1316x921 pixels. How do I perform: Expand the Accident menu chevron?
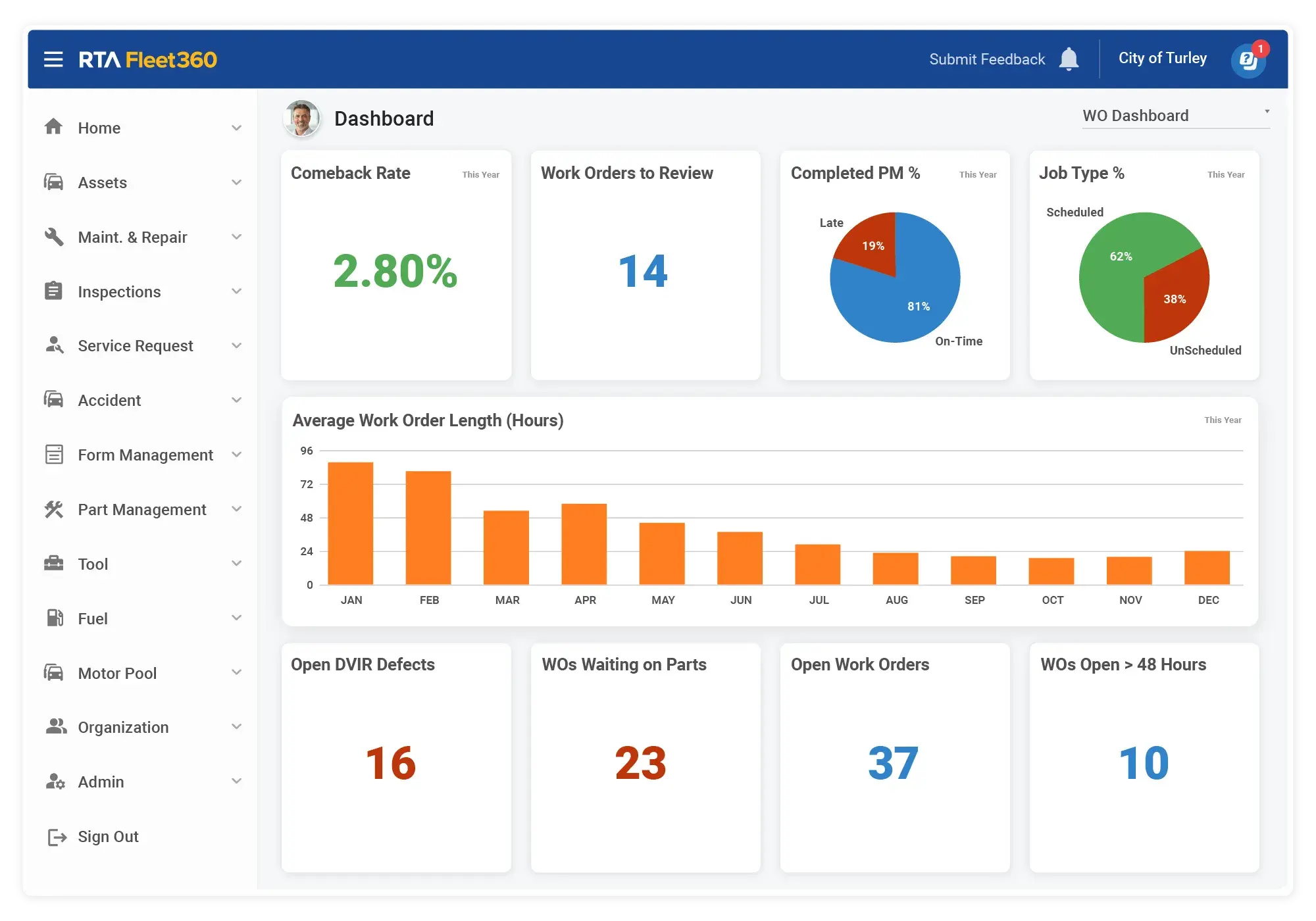236,400
